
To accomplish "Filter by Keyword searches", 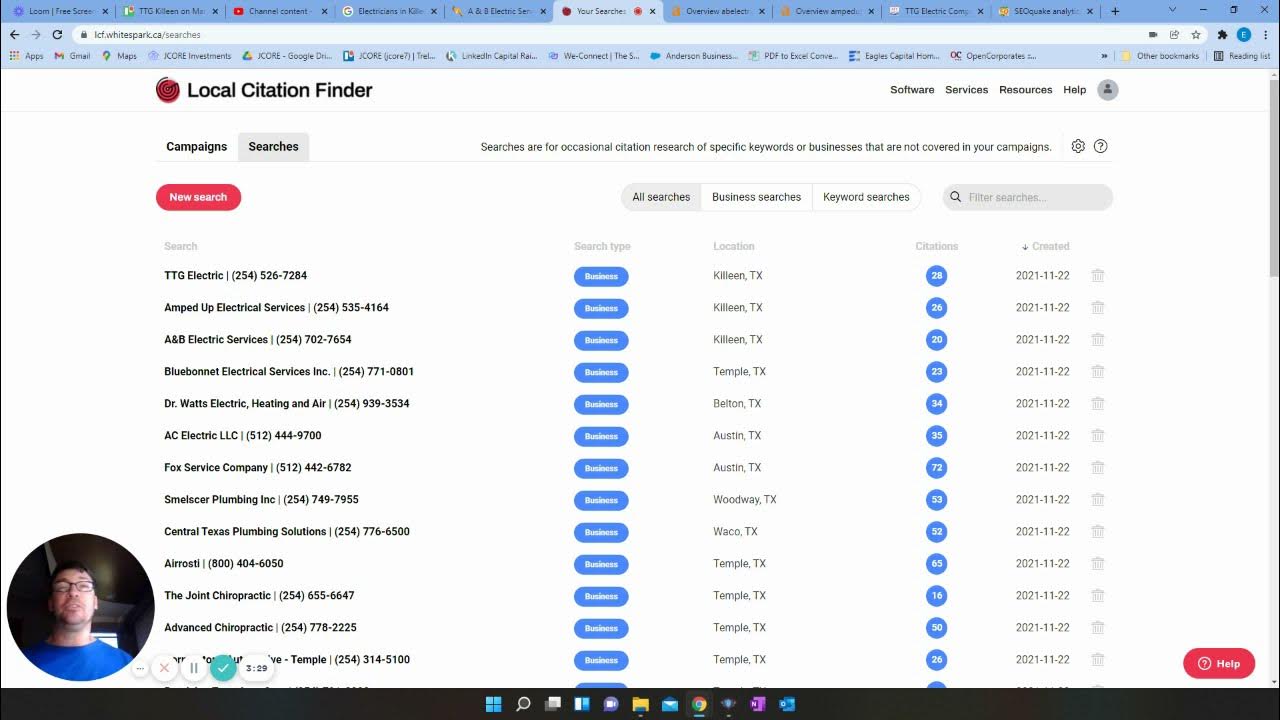I will tap(866, 197).
